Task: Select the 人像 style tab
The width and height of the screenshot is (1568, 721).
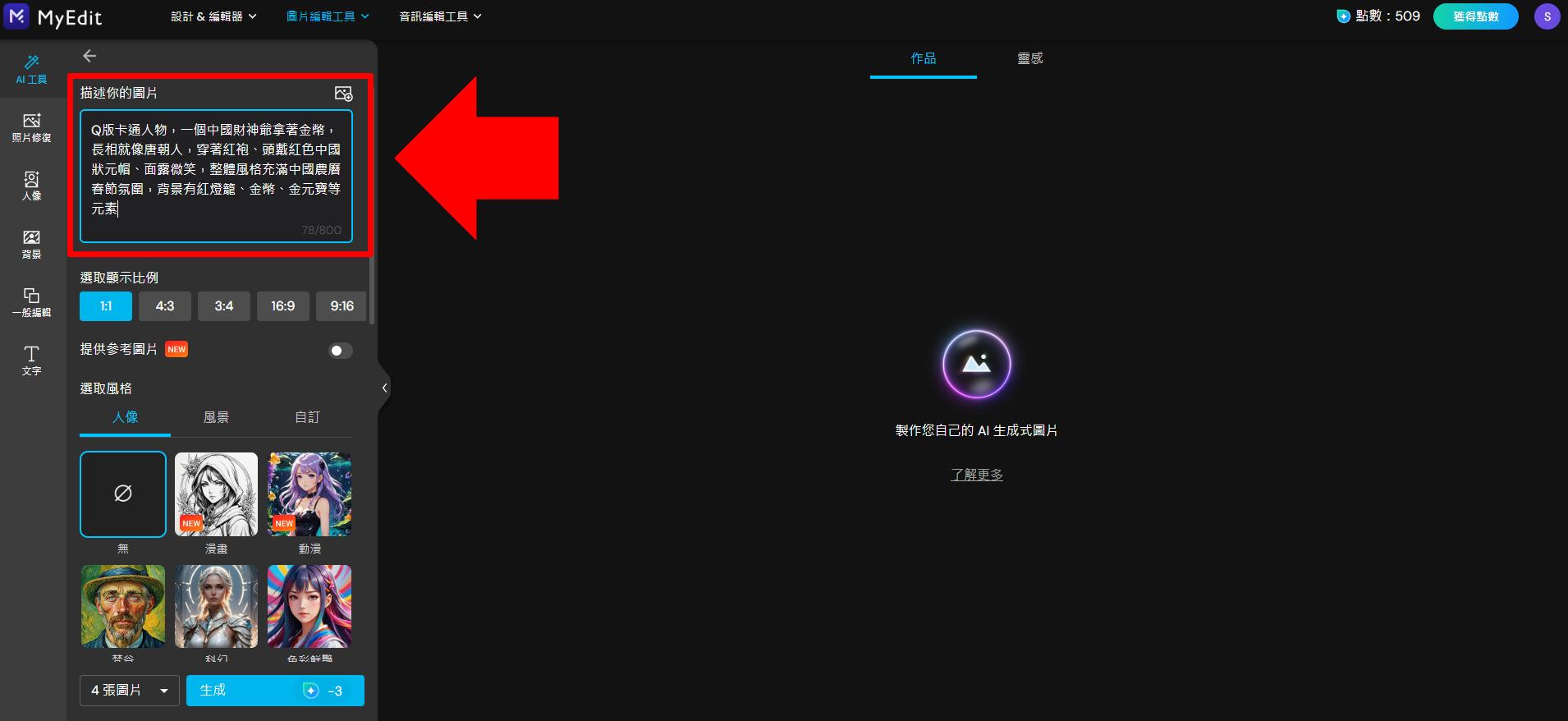Action: pos(125,418)
